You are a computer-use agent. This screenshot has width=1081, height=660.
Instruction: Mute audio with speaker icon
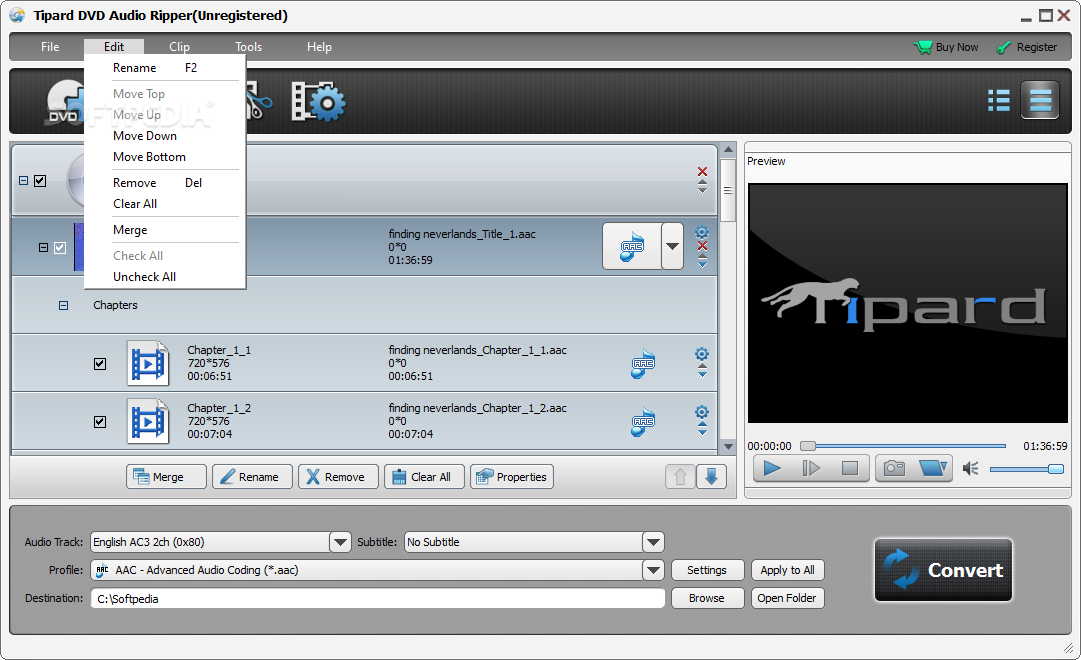[971, 469]
